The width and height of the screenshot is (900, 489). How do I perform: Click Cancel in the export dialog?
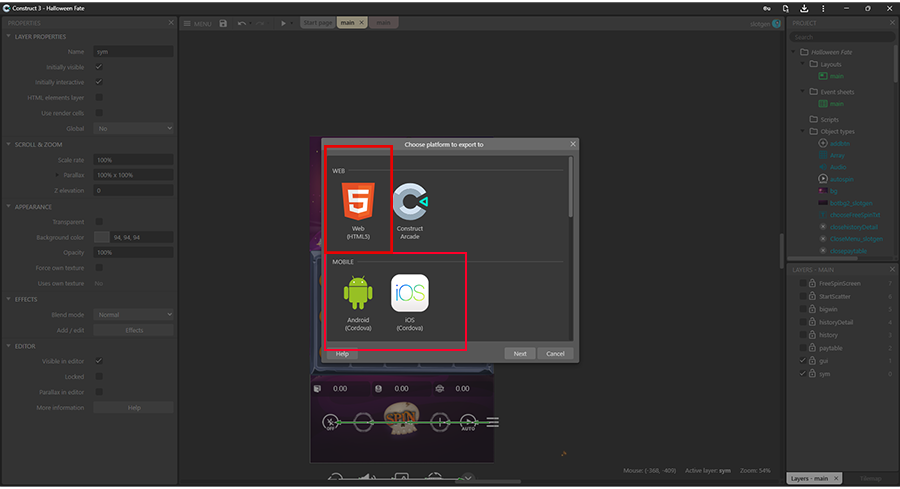[555, 353]
